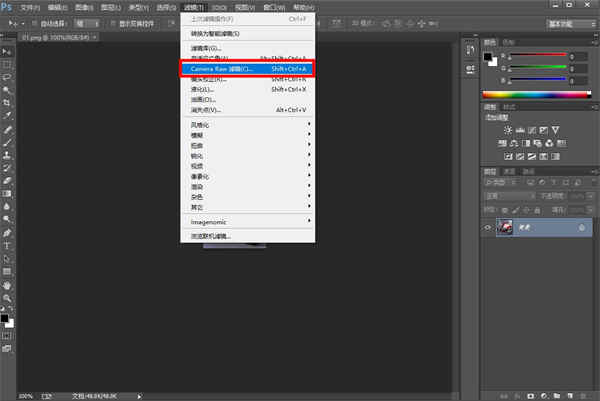Select the Horizontal Type tool
Image resolution: width=600 pixels, height=401 pixels.
tap(8, 244)
